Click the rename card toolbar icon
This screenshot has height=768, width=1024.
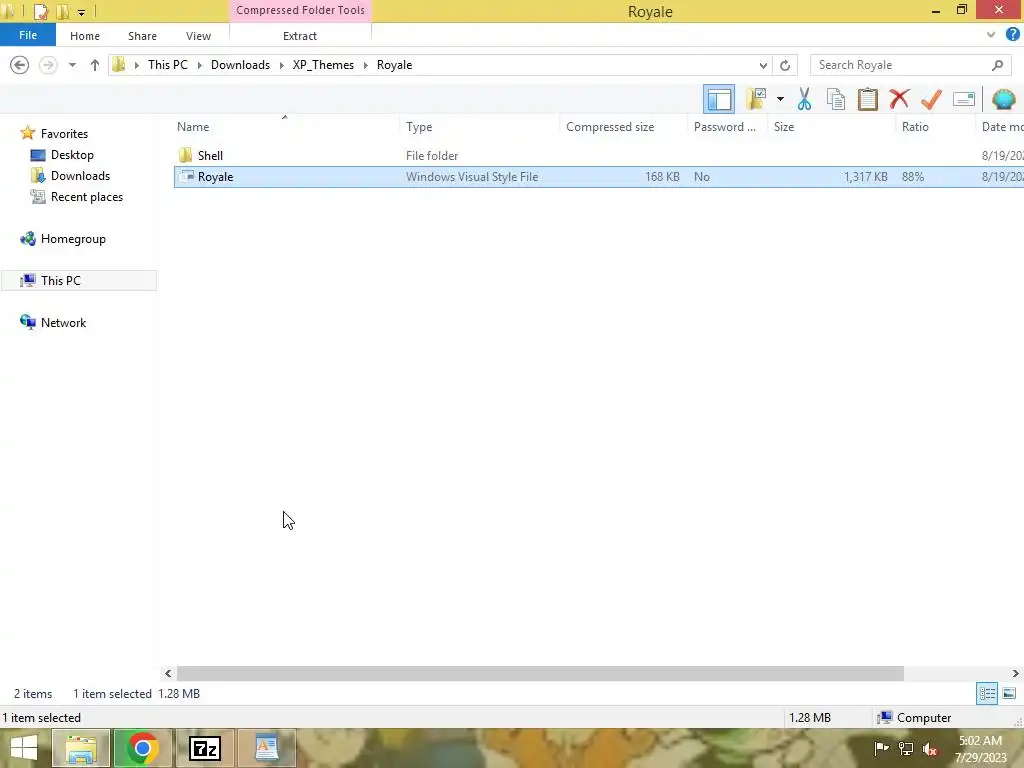tap(964, 99)
